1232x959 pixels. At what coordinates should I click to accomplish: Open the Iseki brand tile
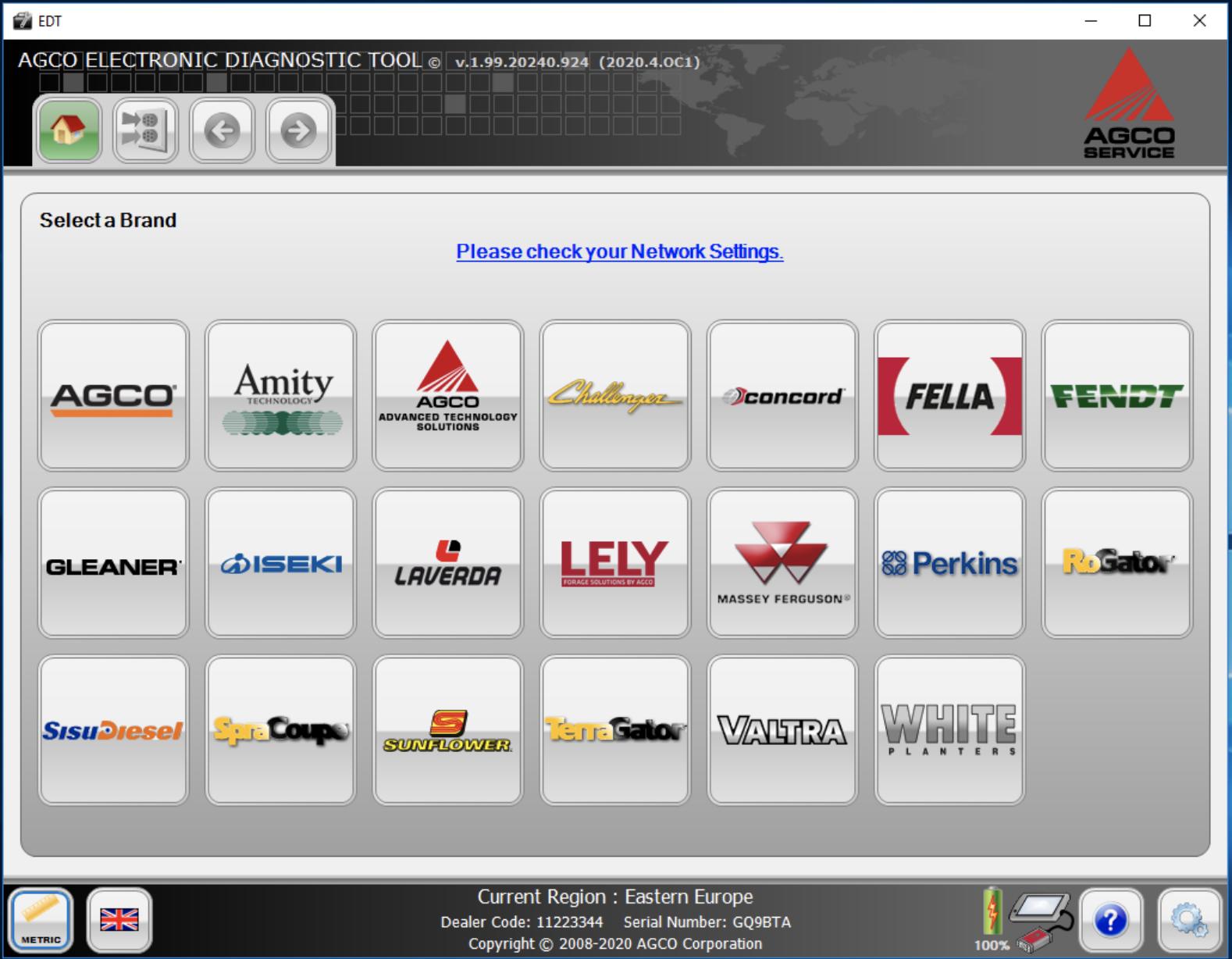pos(280,563)
